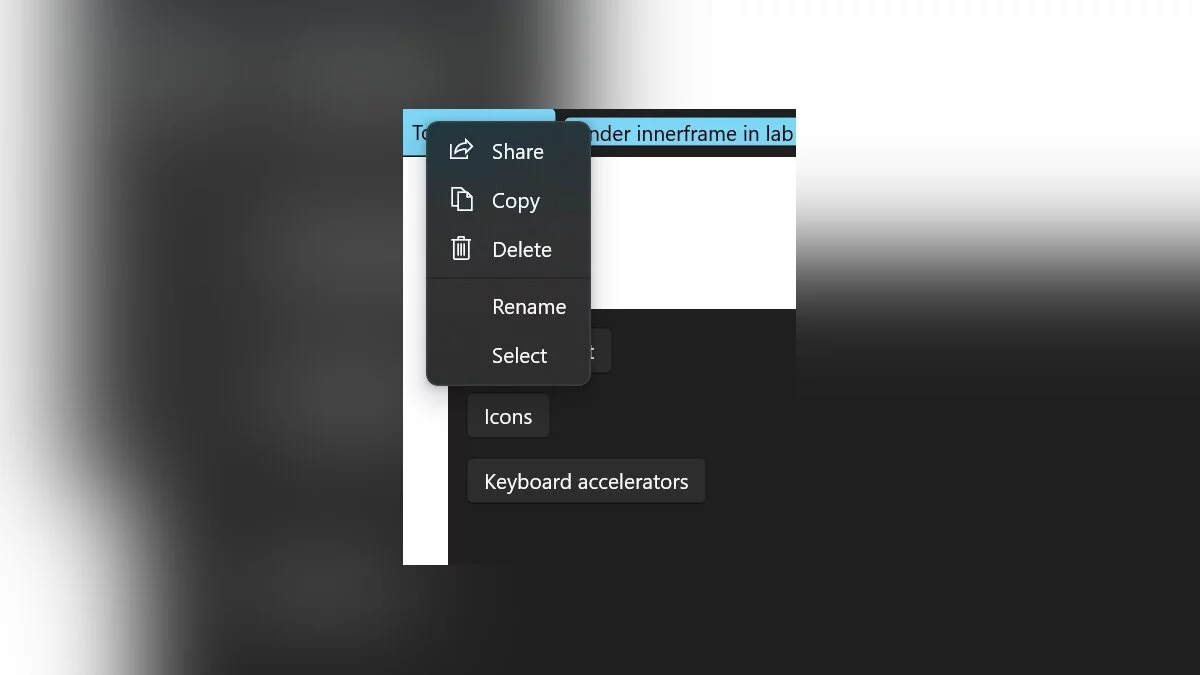Screen dimensions: 1200x675
Task: Click the black bar right of the tabs
Action: (676, 112)
